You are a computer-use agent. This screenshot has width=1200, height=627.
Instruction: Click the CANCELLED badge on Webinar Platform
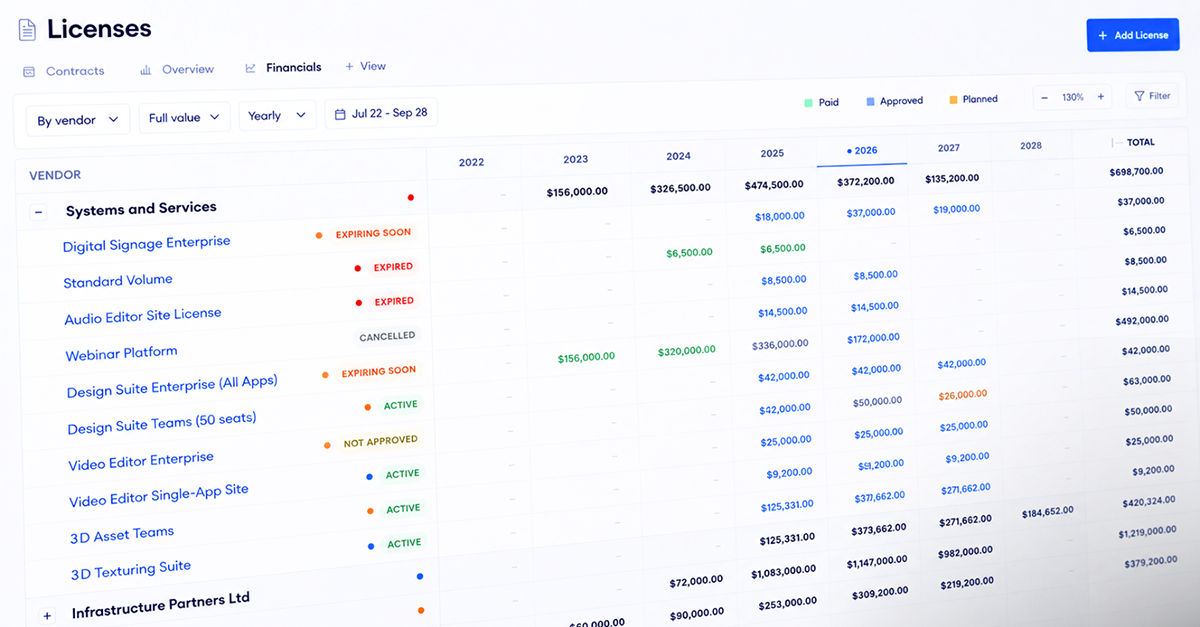coord(387,337)
